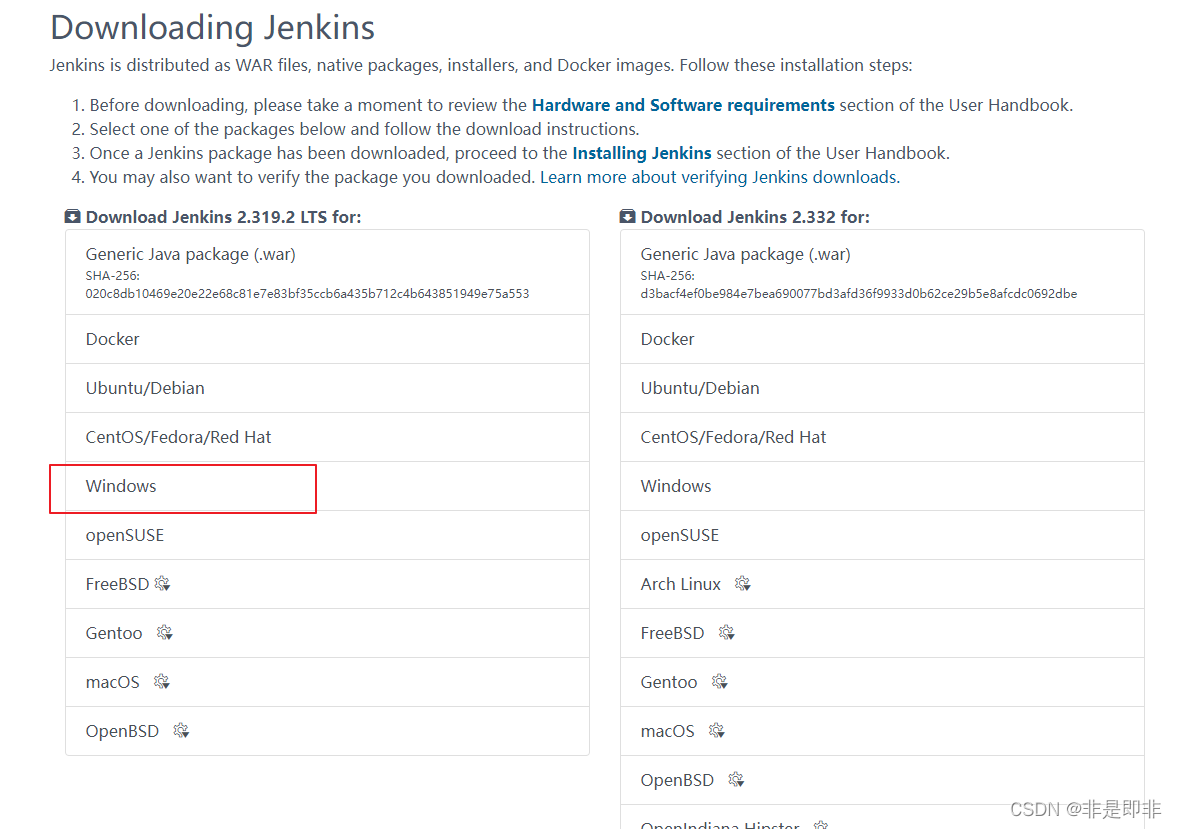Choose Ubuntu/Debian in the LTS list
Screen dimensions: 1177x829
coord(145,388)
